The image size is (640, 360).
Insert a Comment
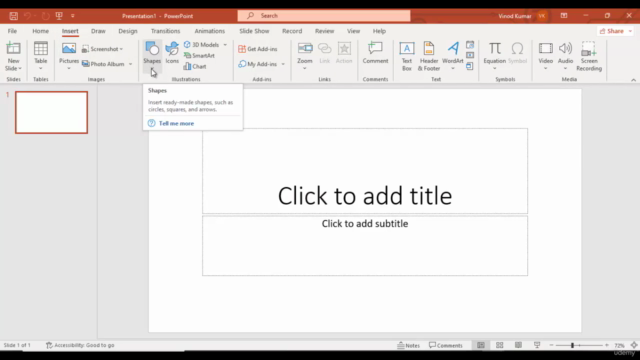click(375, 53)
